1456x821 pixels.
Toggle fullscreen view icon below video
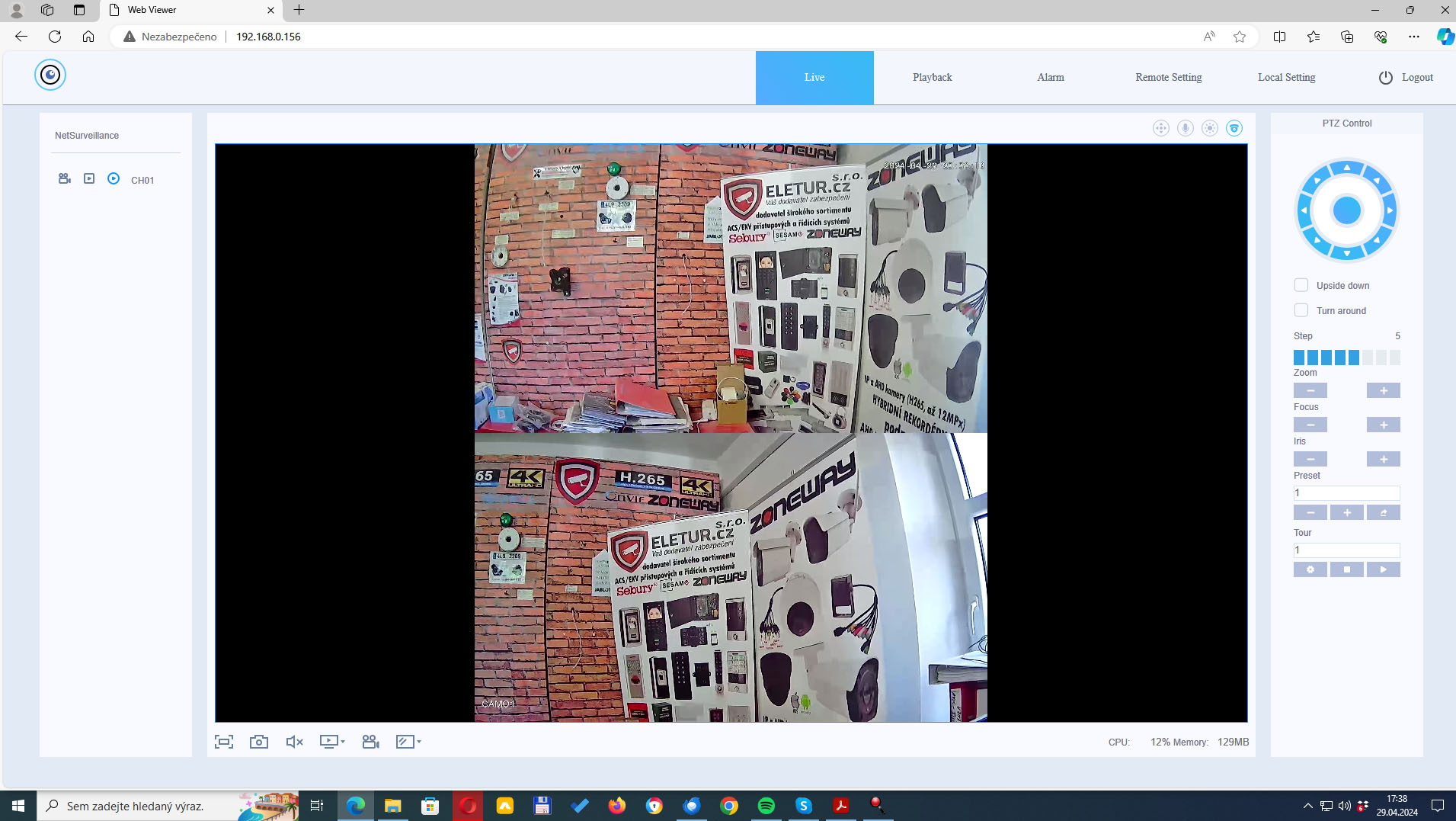click(x=224, y=742)
